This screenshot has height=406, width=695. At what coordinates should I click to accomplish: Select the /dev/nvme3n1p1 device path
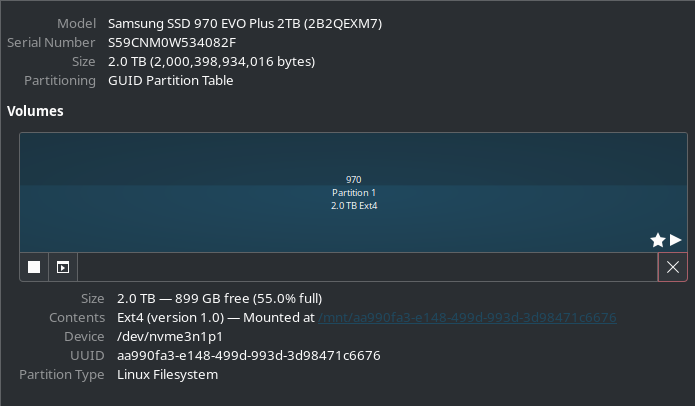[x=170, y=337]
